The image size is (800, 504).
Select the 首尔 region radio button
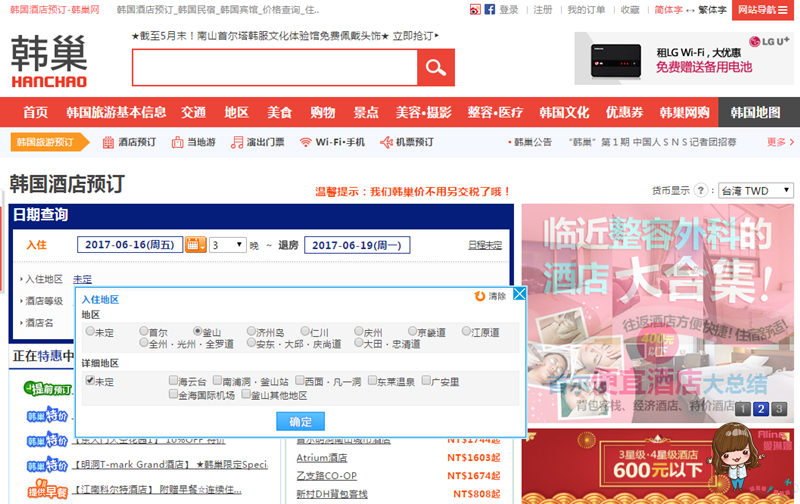tap(144, 331)
